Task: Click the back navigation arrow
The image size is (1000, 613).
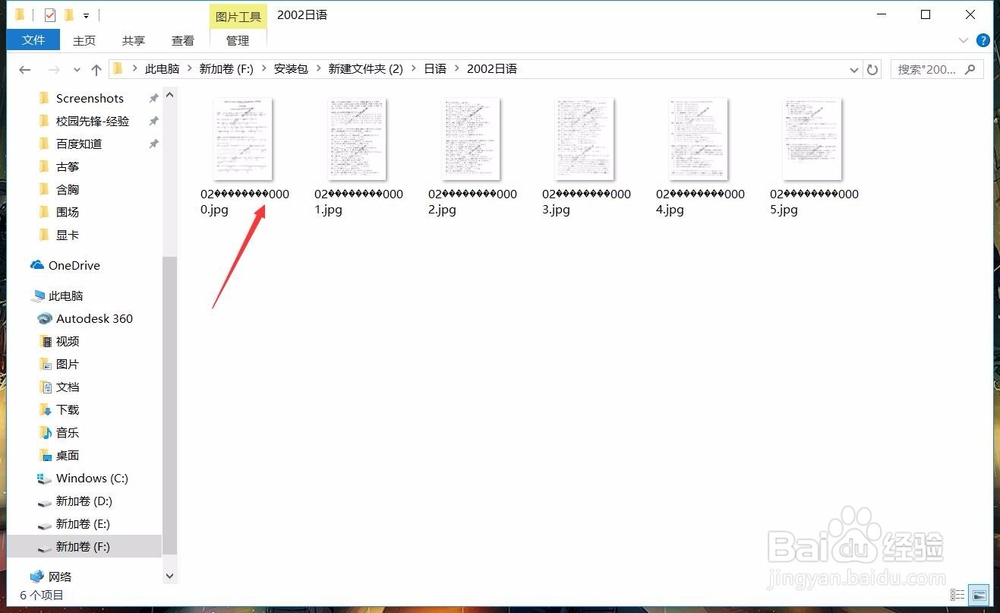Action: (24, 69)
